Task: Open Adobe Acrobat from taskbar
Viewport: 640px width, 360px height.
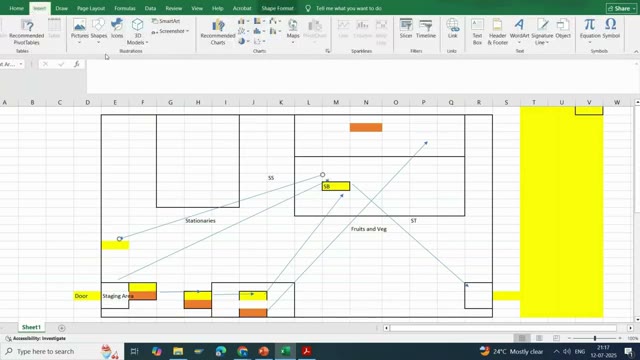Action: tap(307, 351)
